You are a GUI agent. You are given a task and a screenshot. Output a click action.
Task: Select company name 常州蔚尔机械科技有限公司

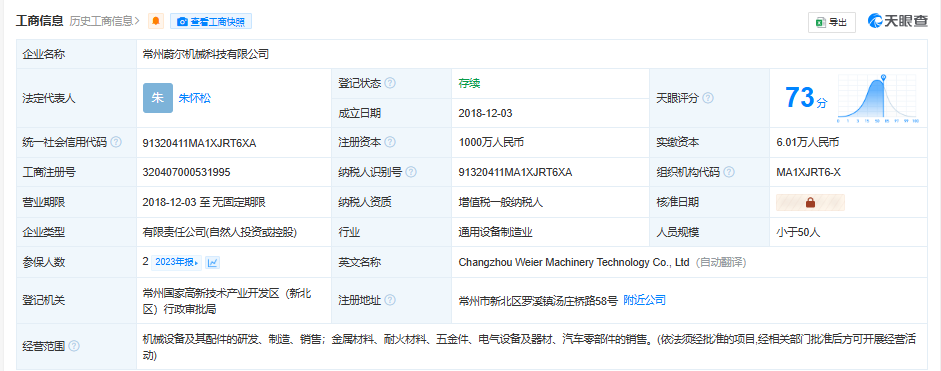(x=206, y=54)
